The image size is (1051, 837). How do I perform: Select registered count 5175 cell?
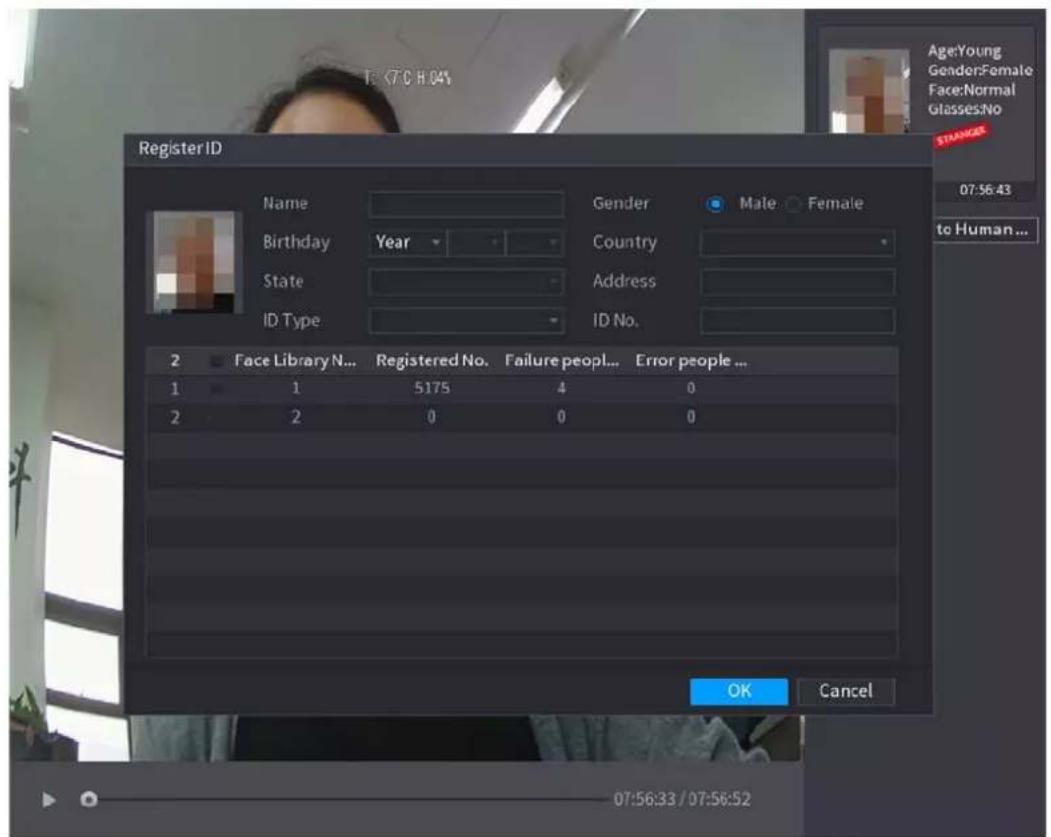pos(432,389)
